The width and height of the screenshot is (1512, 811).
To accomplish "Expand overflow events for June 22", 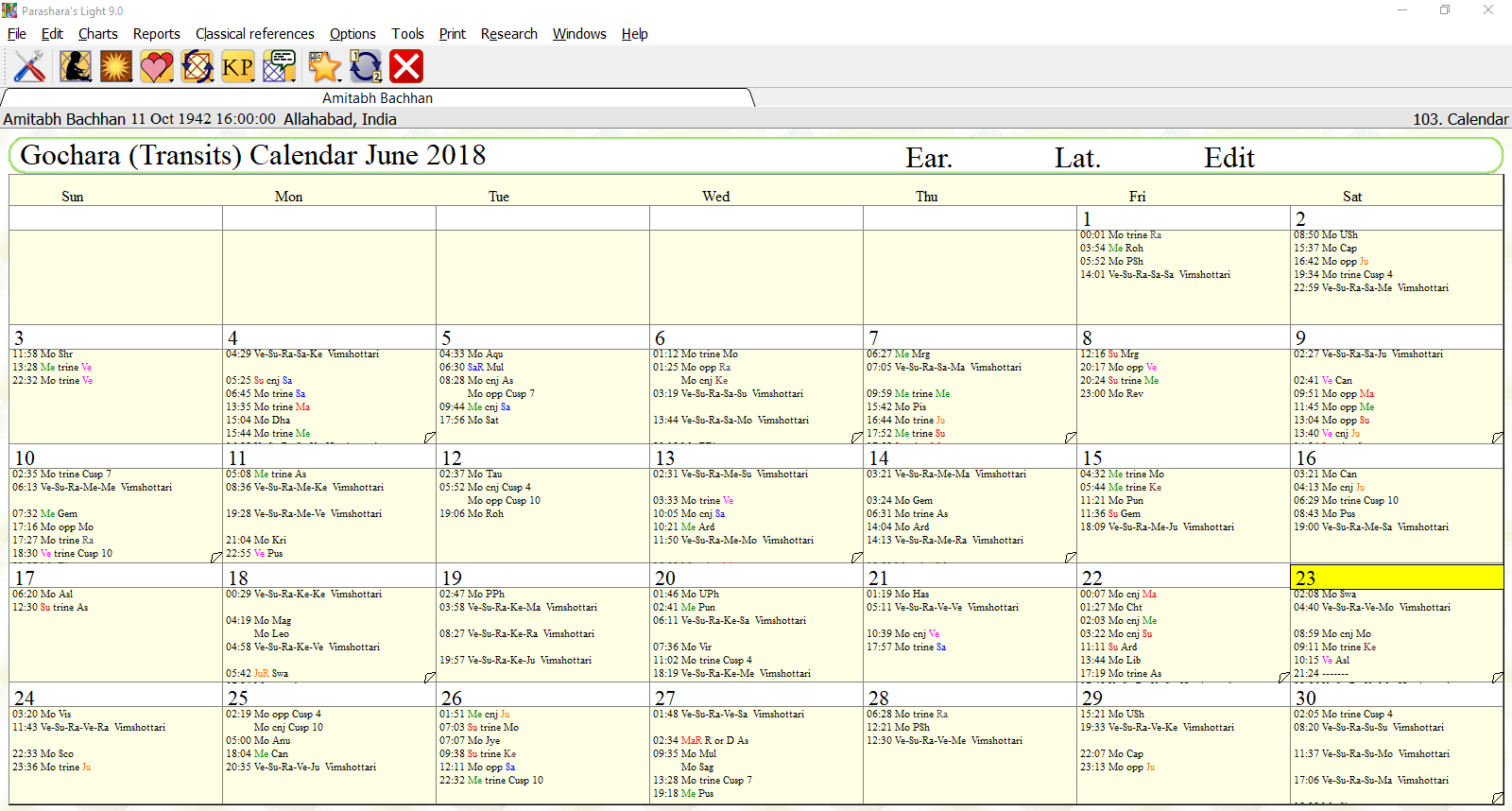I will coord(1284,678).
